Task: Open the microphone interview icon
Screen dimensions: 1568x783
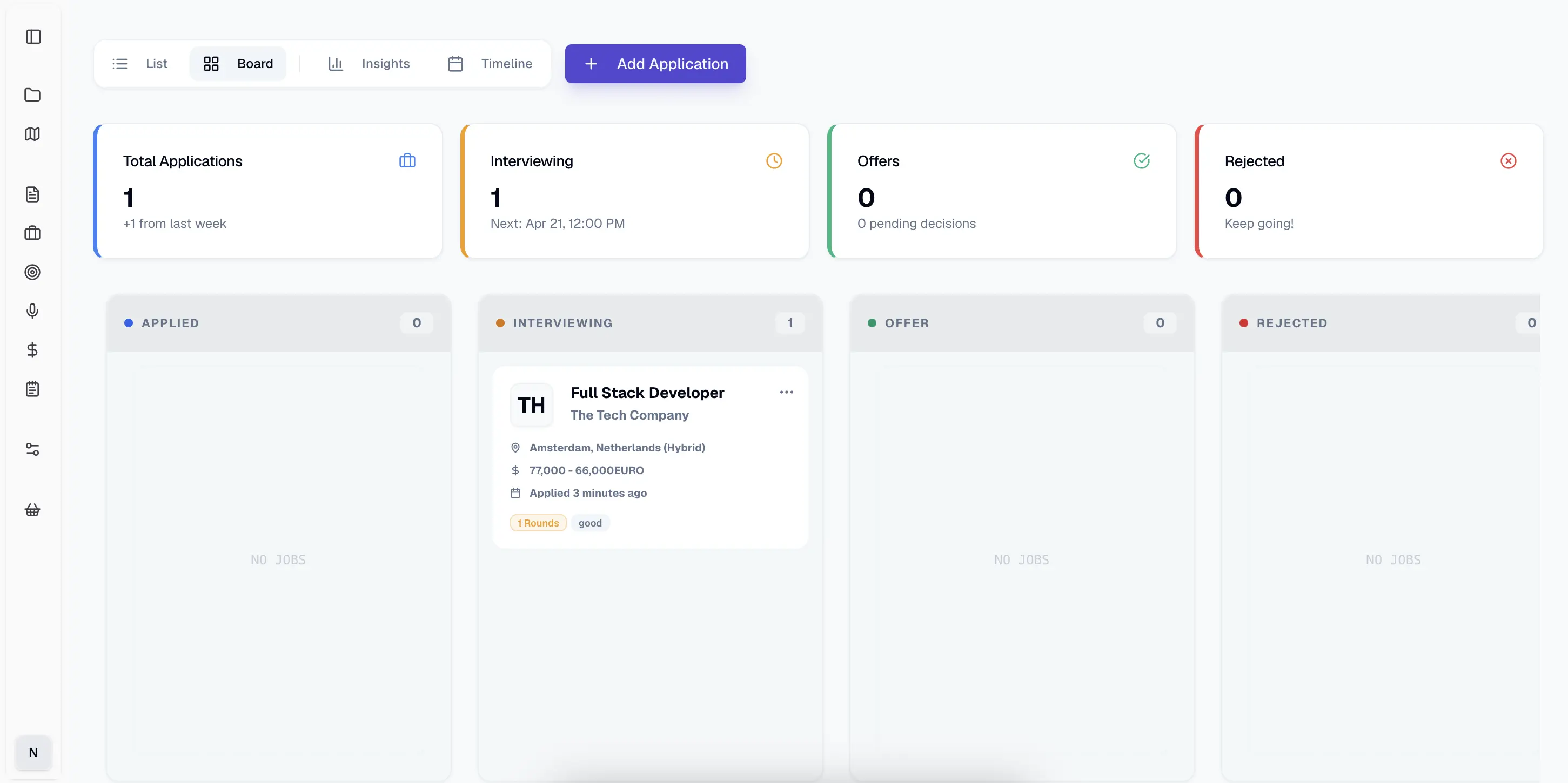Action: click(x=32, y=311)
